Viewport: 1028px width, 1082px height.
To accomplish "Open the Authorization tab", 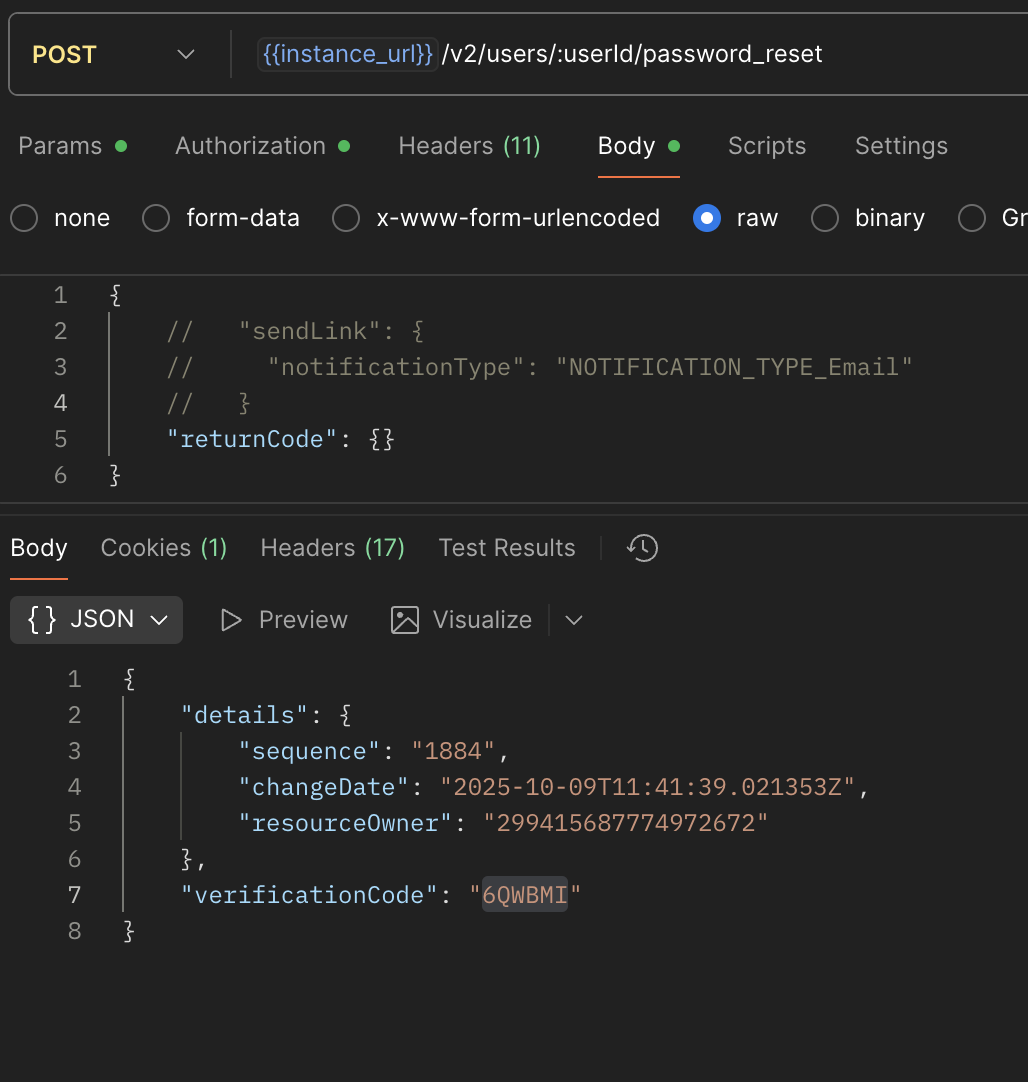I will (x=250, y=146).
